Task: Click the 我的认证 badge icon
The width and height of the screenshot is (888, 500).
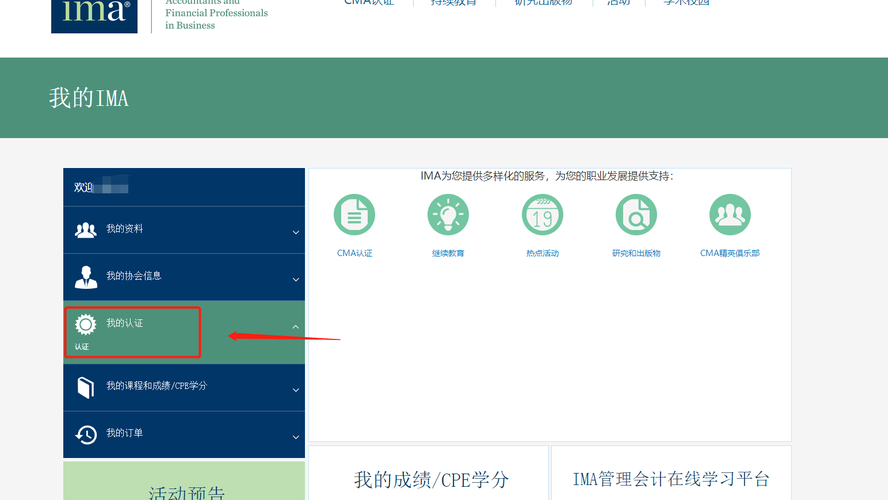Action: (86, 324)
